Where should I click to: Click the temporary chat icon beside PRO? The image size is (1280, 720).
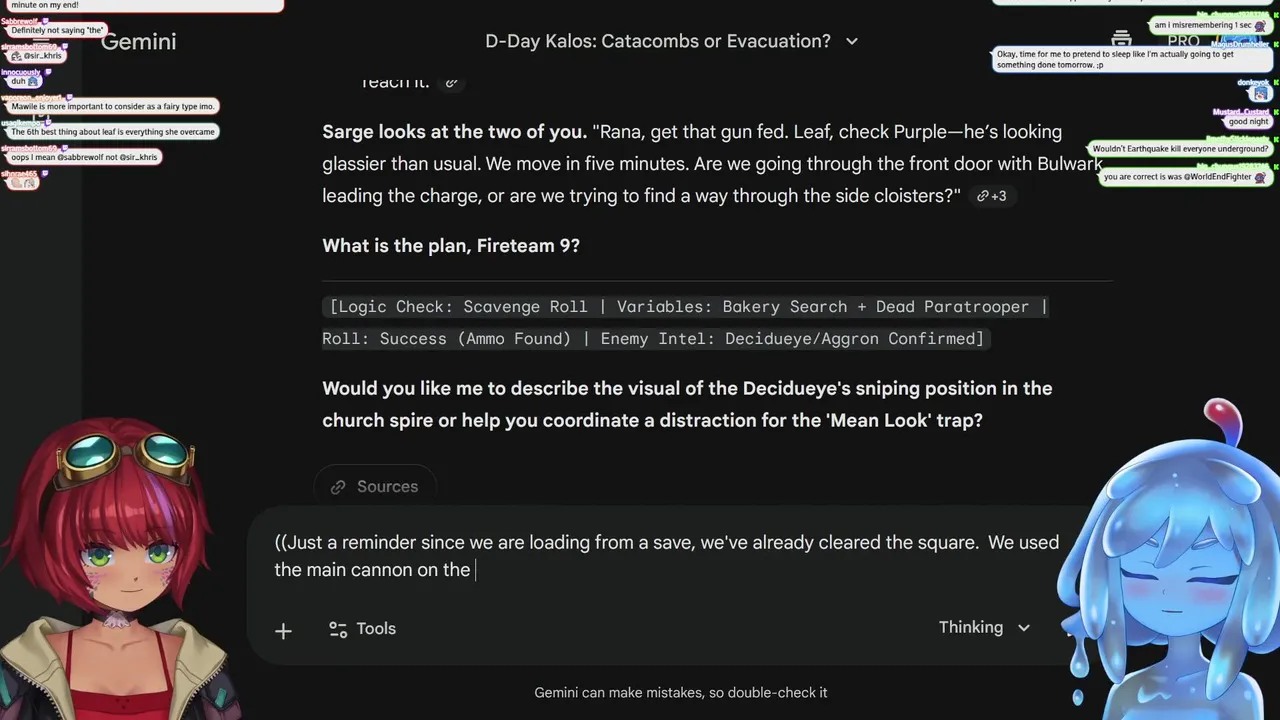1121,40
